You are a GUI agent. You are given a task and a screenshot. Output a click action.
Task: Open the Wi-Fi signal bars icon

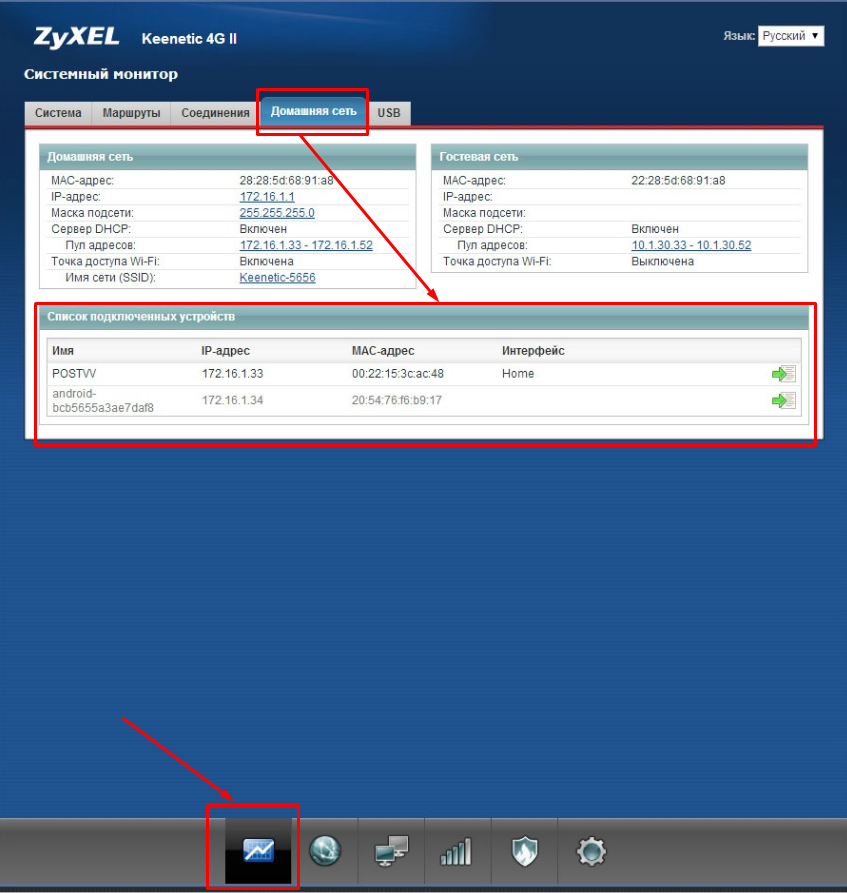click(x=455, y=851)
